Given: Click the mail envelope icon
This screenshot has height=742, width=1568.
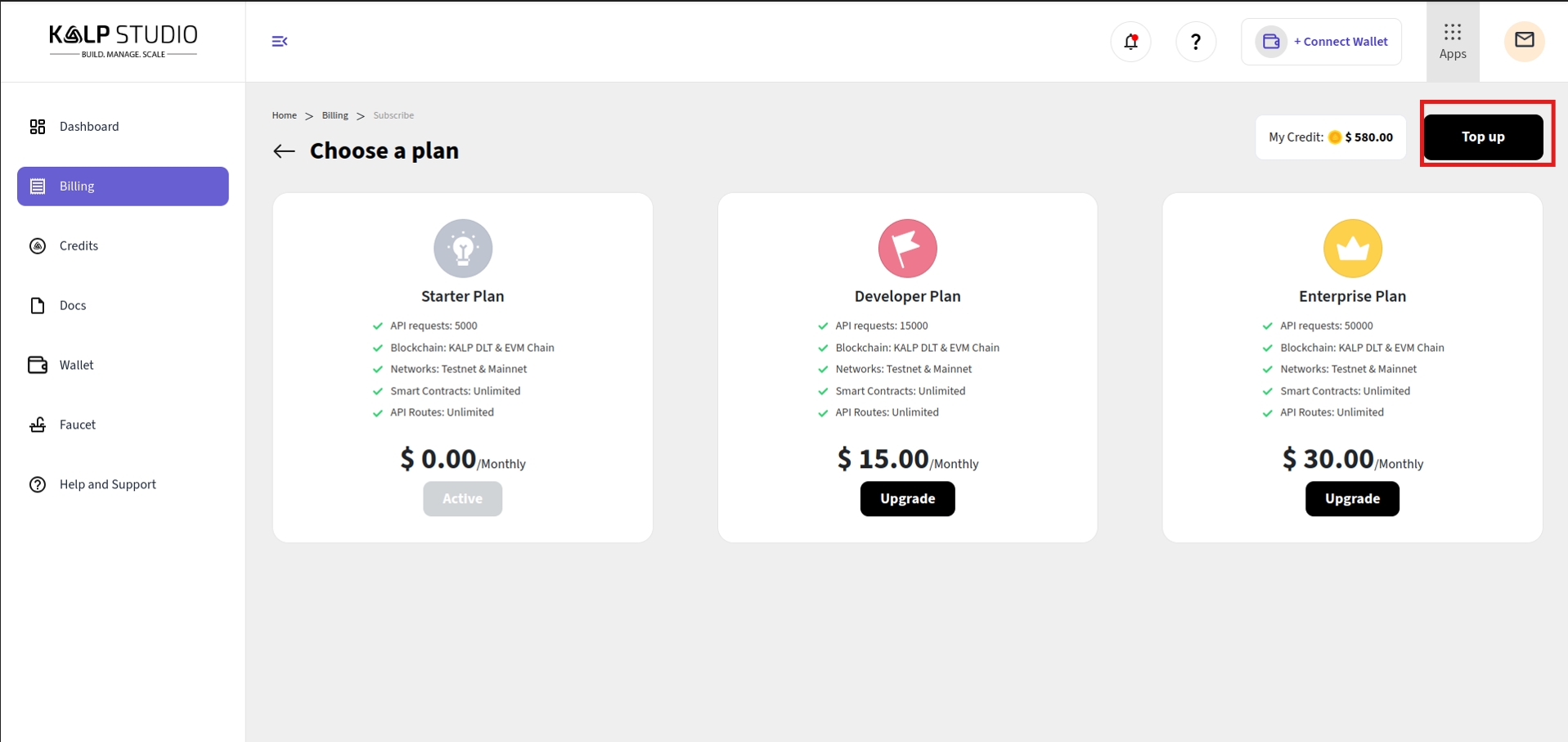Looking at the screenshot, I should point(1524,40).
